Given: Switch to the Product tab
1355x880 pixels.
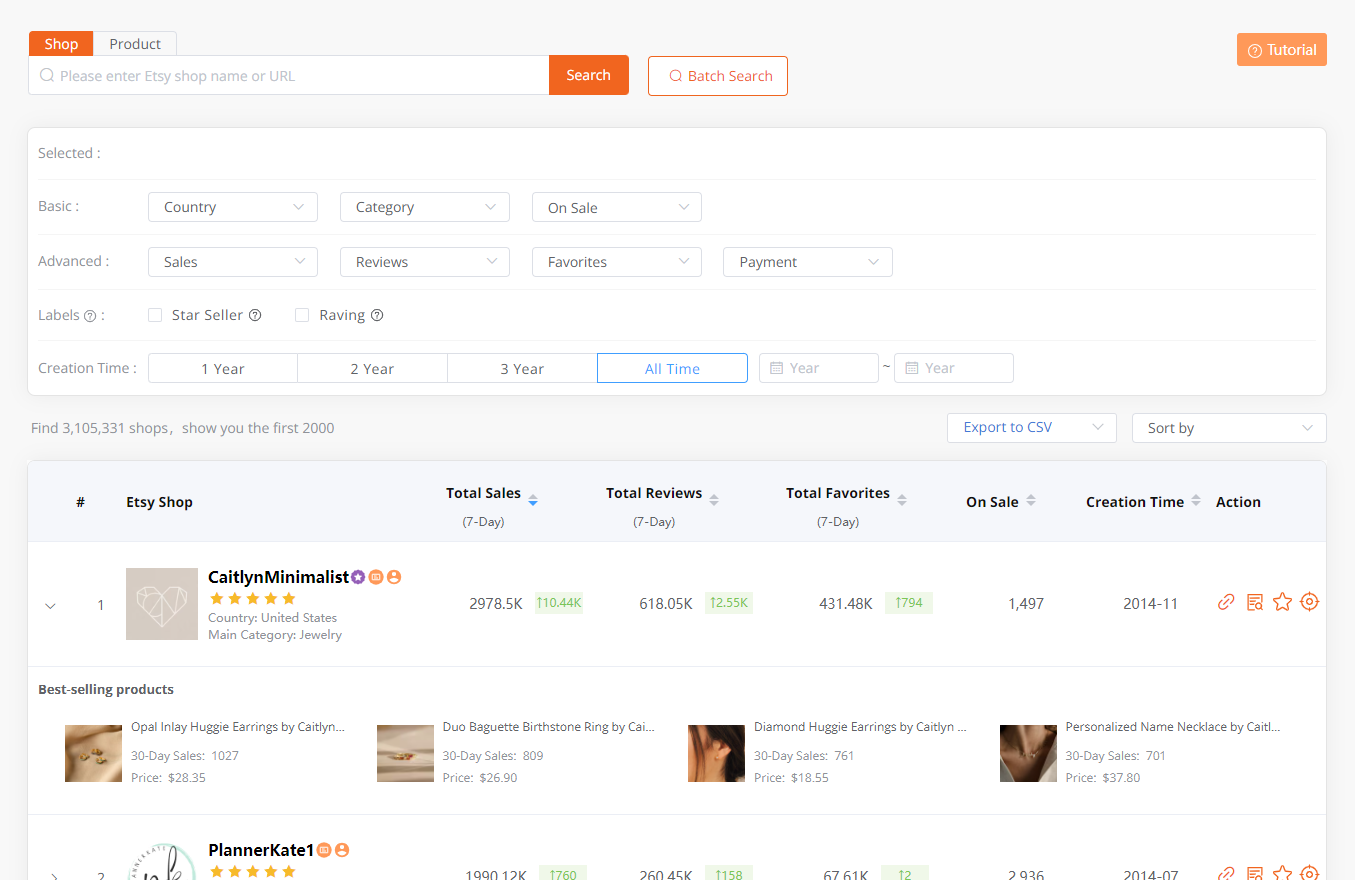Looking at the screenshot, I should [134, 43].
